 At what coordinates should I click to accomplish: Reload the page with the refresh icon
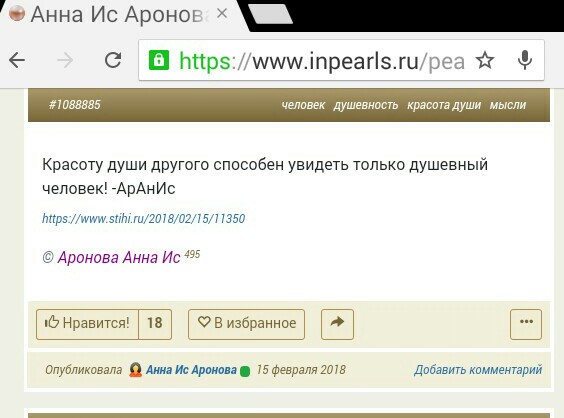[x=113, y=60]
